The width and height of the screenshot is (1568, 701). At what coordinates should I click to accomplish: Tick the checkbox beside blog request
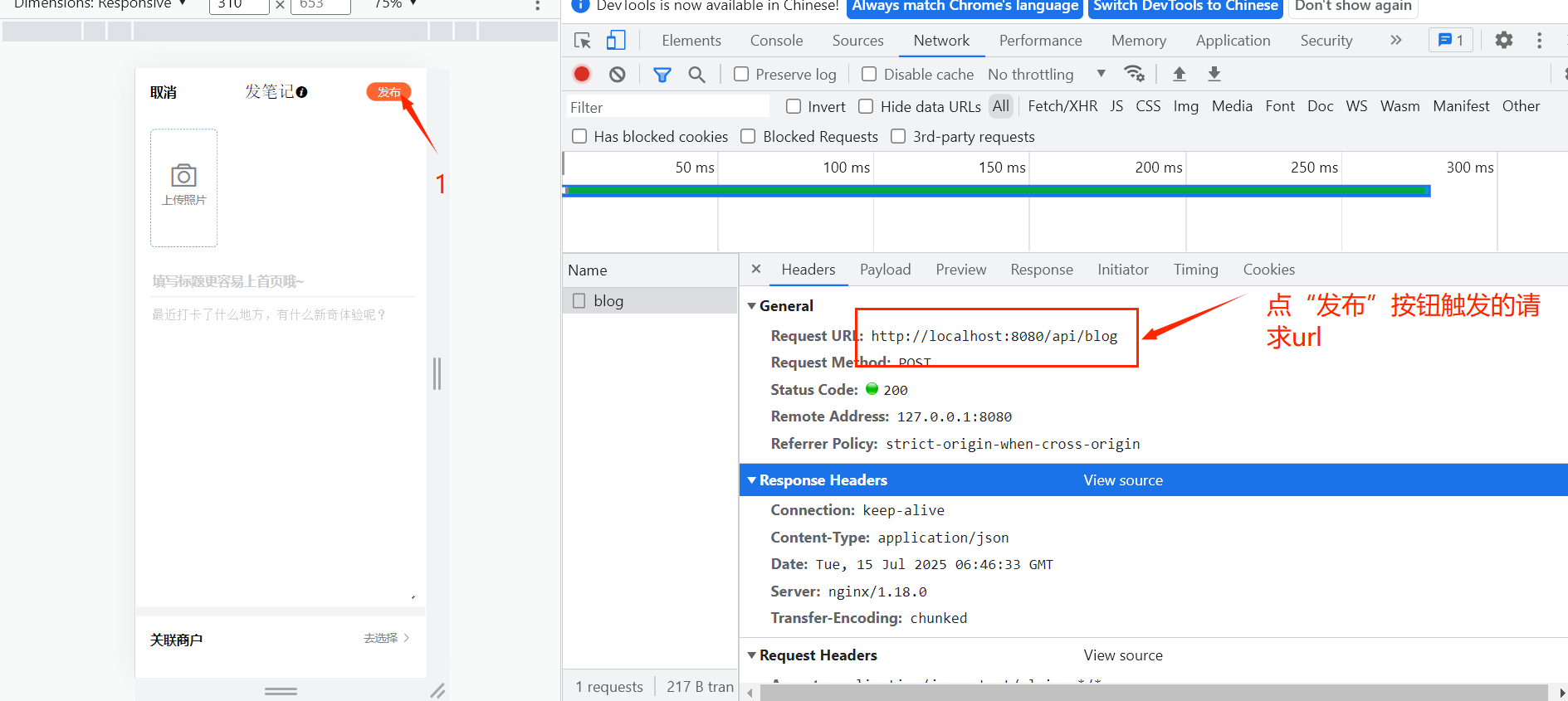pyautogui.click(x=579, y=300)
